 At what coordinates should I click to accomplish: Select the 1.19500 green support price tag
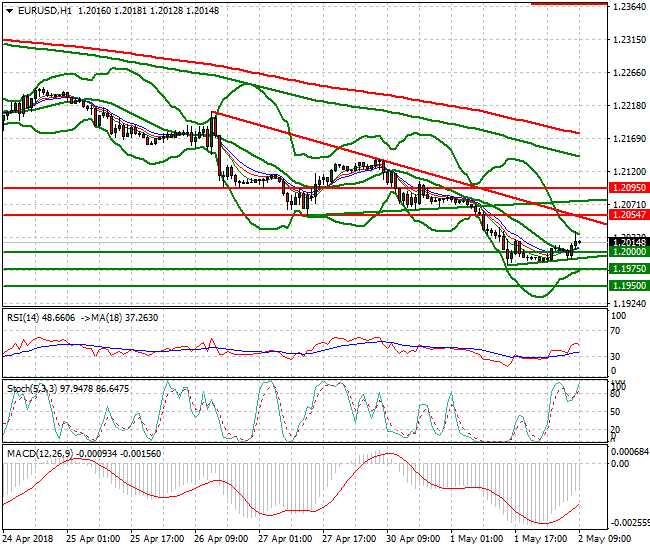pos(628,285)
